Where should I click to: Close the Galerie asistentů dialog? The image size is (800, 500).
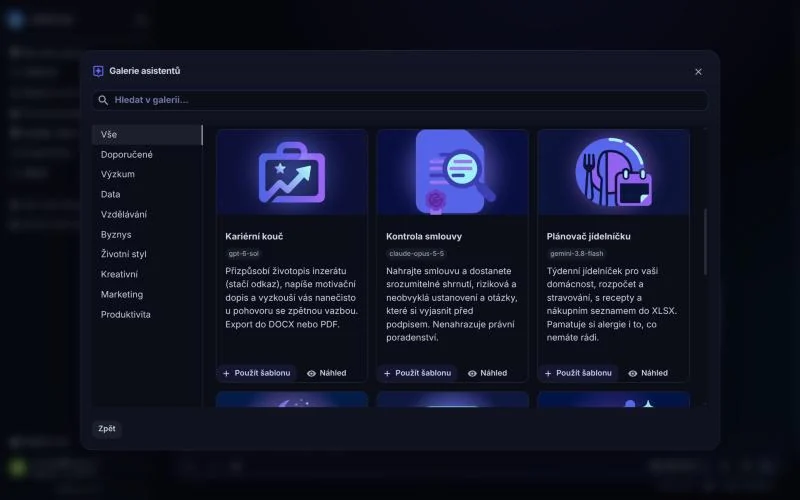698,72
